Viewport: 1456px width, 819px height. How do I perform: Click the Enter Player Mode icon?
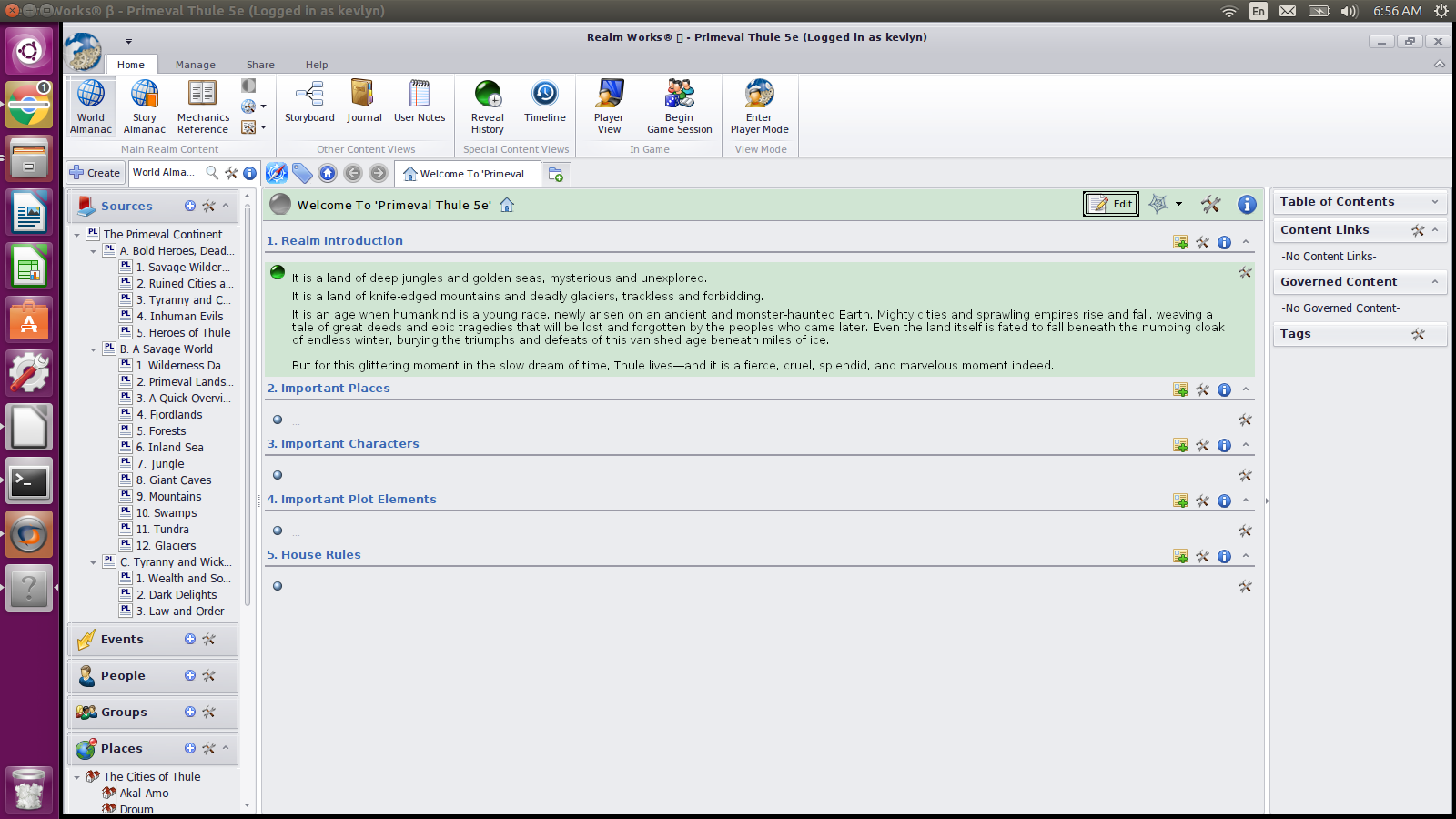coord(759,94)
